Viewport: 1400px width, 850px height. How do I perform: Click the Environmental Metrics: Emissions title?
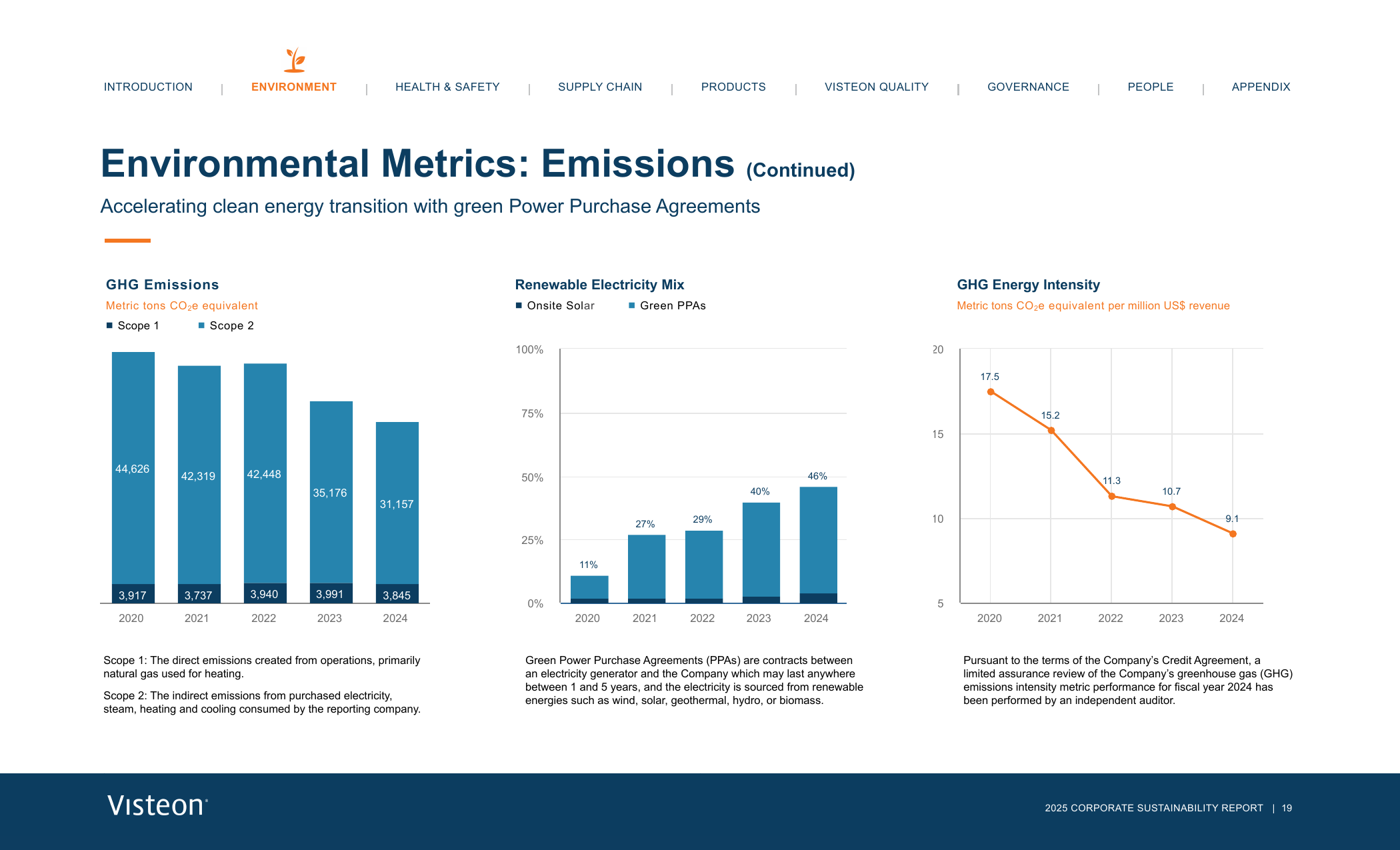click(x=417, y=163)
